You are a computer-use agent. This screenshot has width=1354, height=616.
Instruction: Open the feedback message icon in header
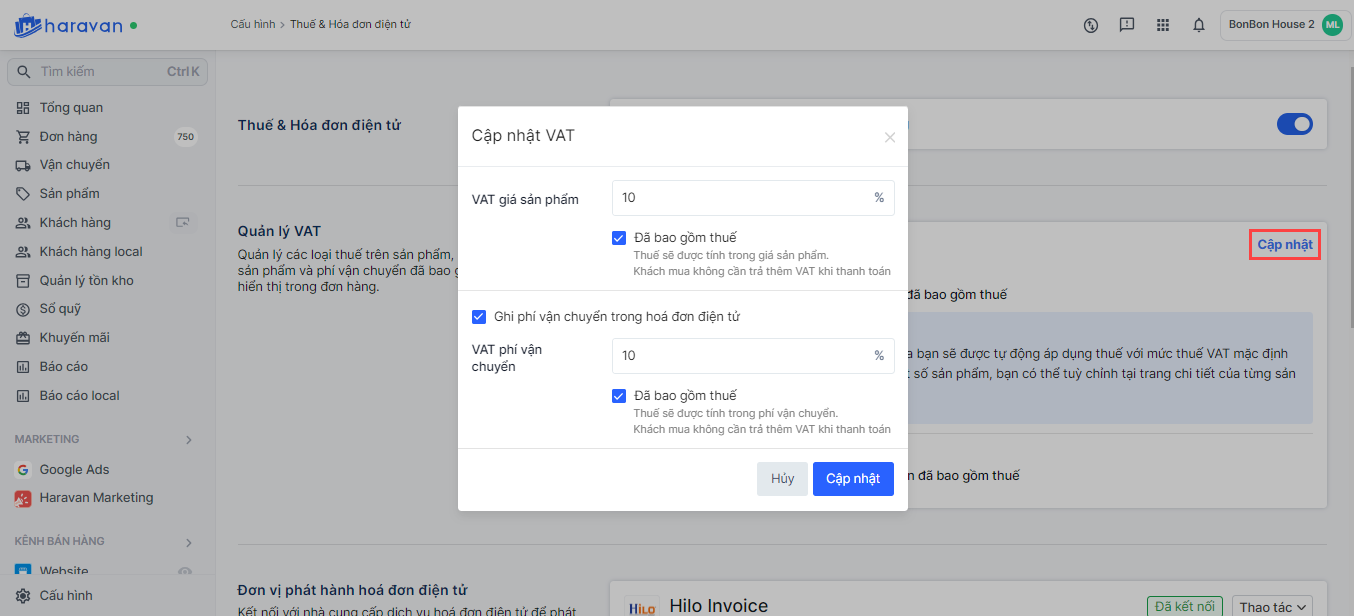1127,25
